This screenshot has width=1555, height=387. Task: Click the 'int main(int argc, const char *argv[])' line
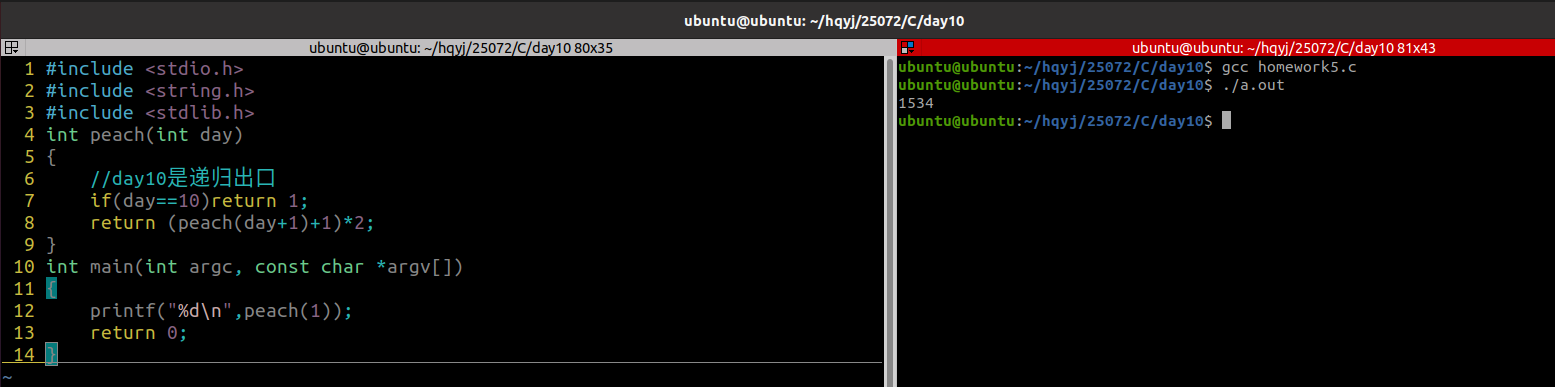[x=254, y=267]
